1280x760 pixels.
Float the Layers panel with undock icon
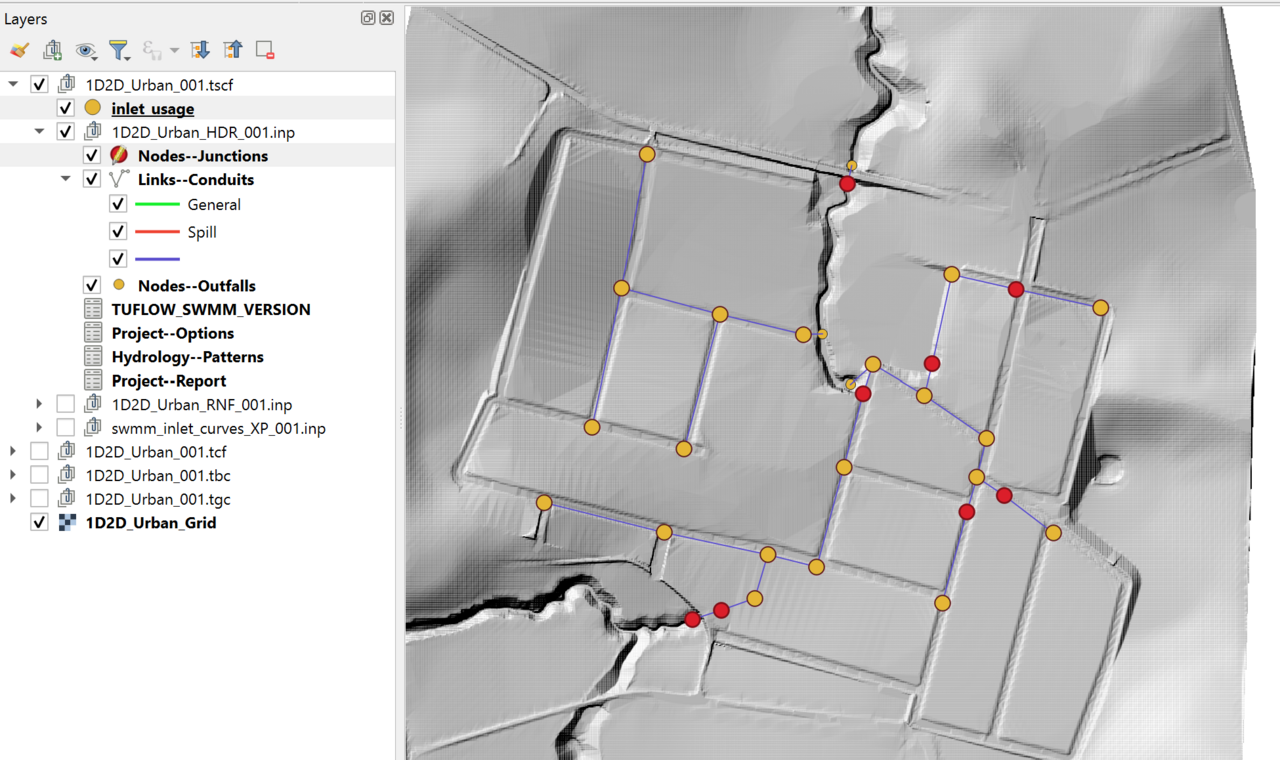[x=368, y=18]
